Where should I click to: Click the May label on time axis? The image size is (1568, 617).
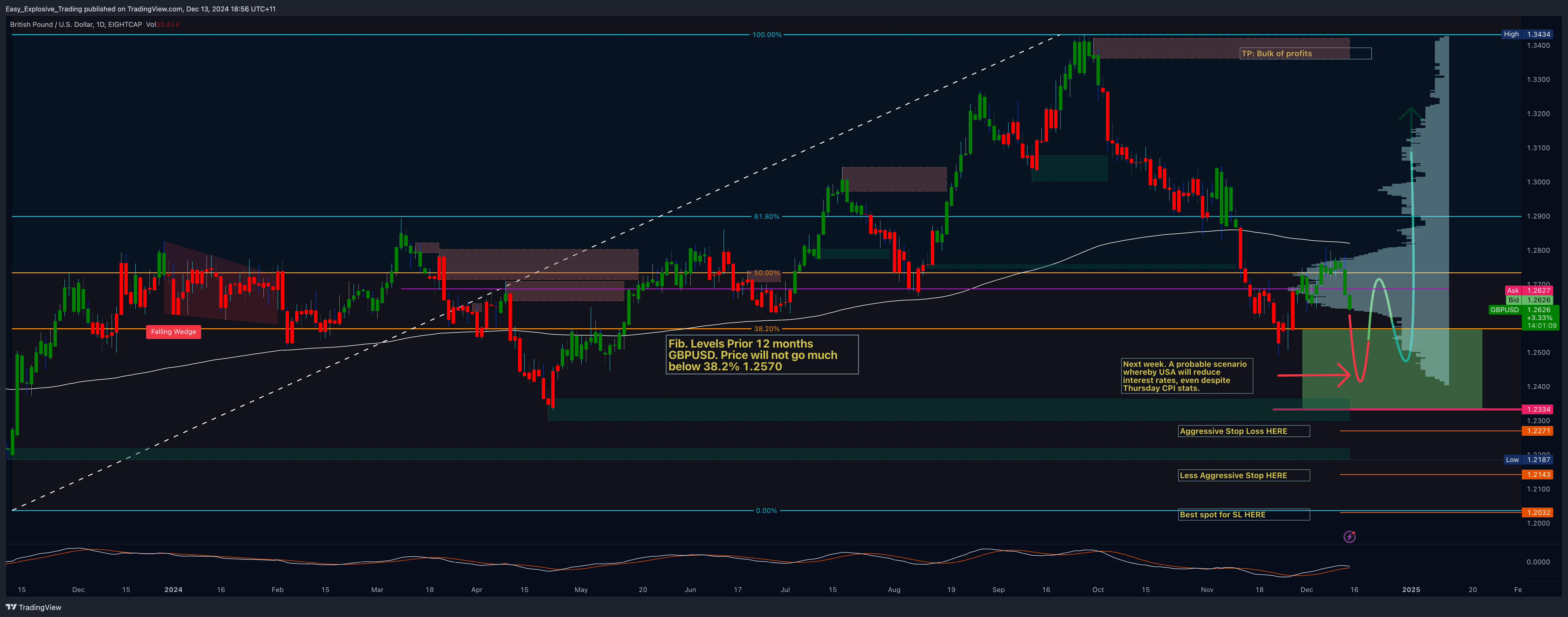pos(581,589)
